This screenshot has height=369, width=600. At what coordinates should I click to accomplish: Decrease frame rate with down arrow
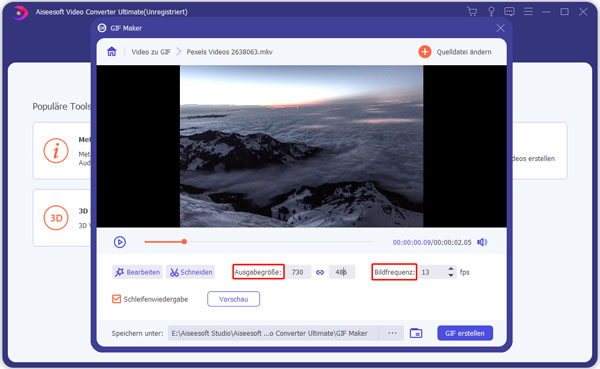[x=451, y=275]
